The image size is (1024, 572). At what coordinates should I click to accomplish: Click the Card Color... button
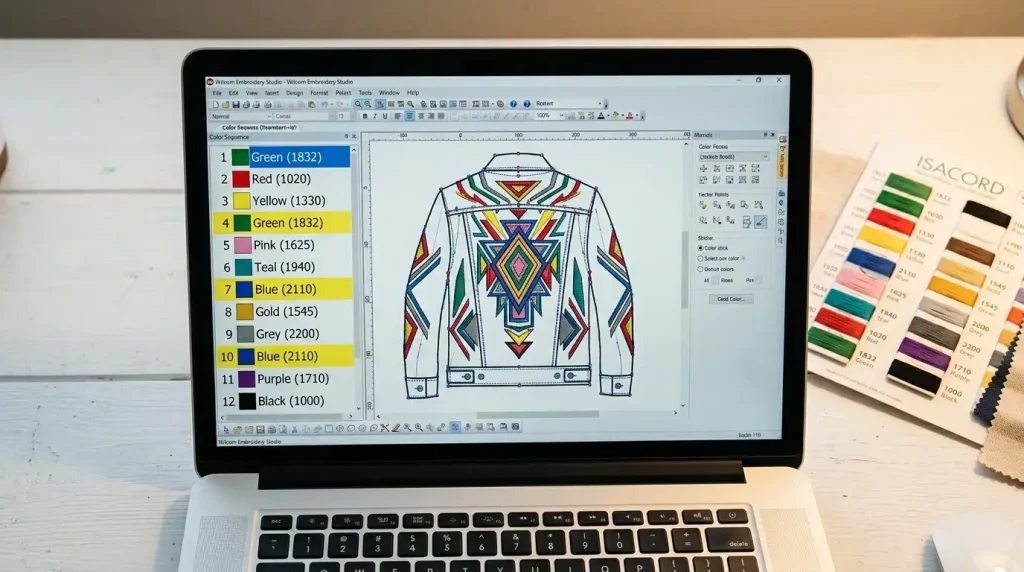point(731,299)
